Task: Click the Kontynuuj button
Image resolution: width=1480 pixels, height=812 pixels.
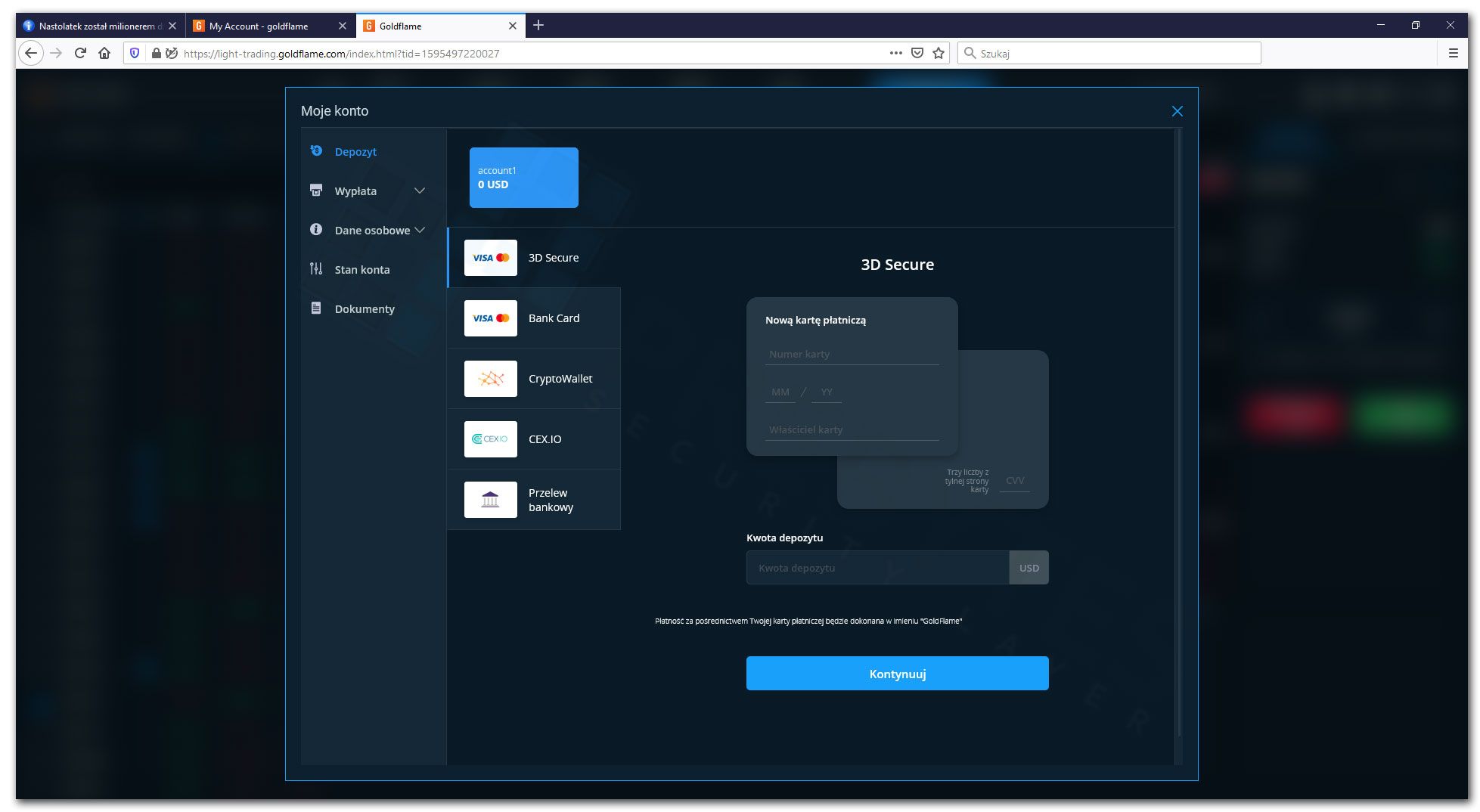Action: (x=897, y=673)
